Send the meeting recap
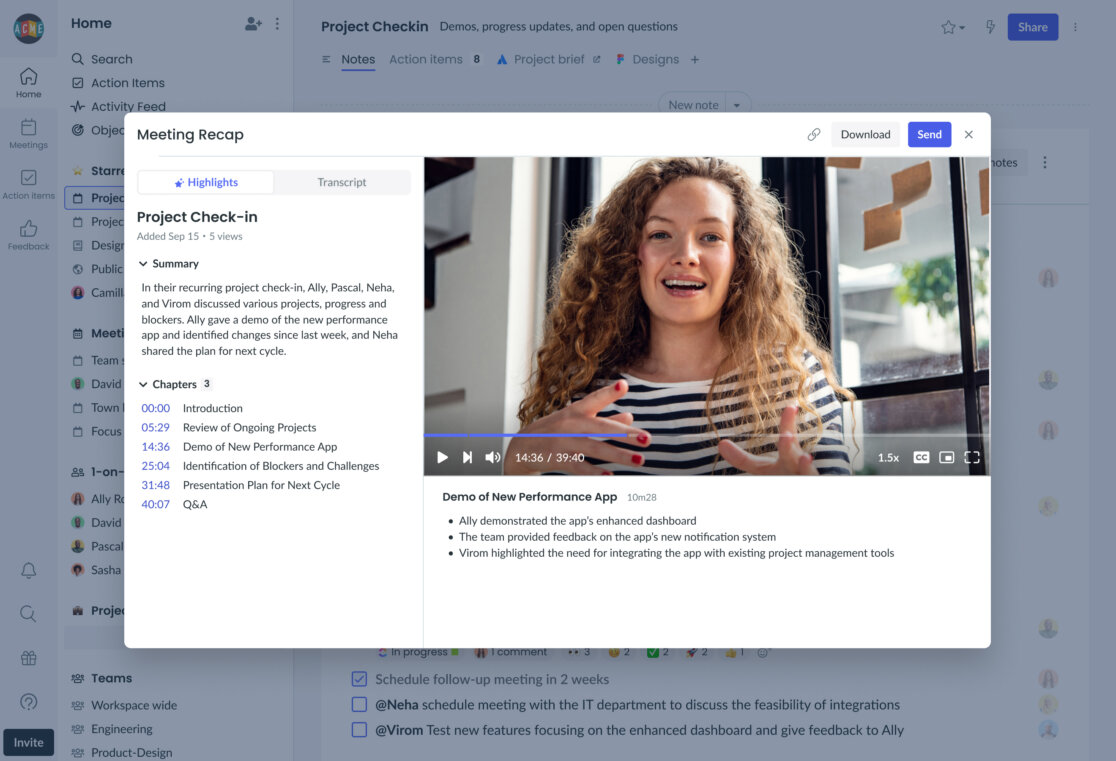This screenshot has width=1116, height=761. click(929, 135)
